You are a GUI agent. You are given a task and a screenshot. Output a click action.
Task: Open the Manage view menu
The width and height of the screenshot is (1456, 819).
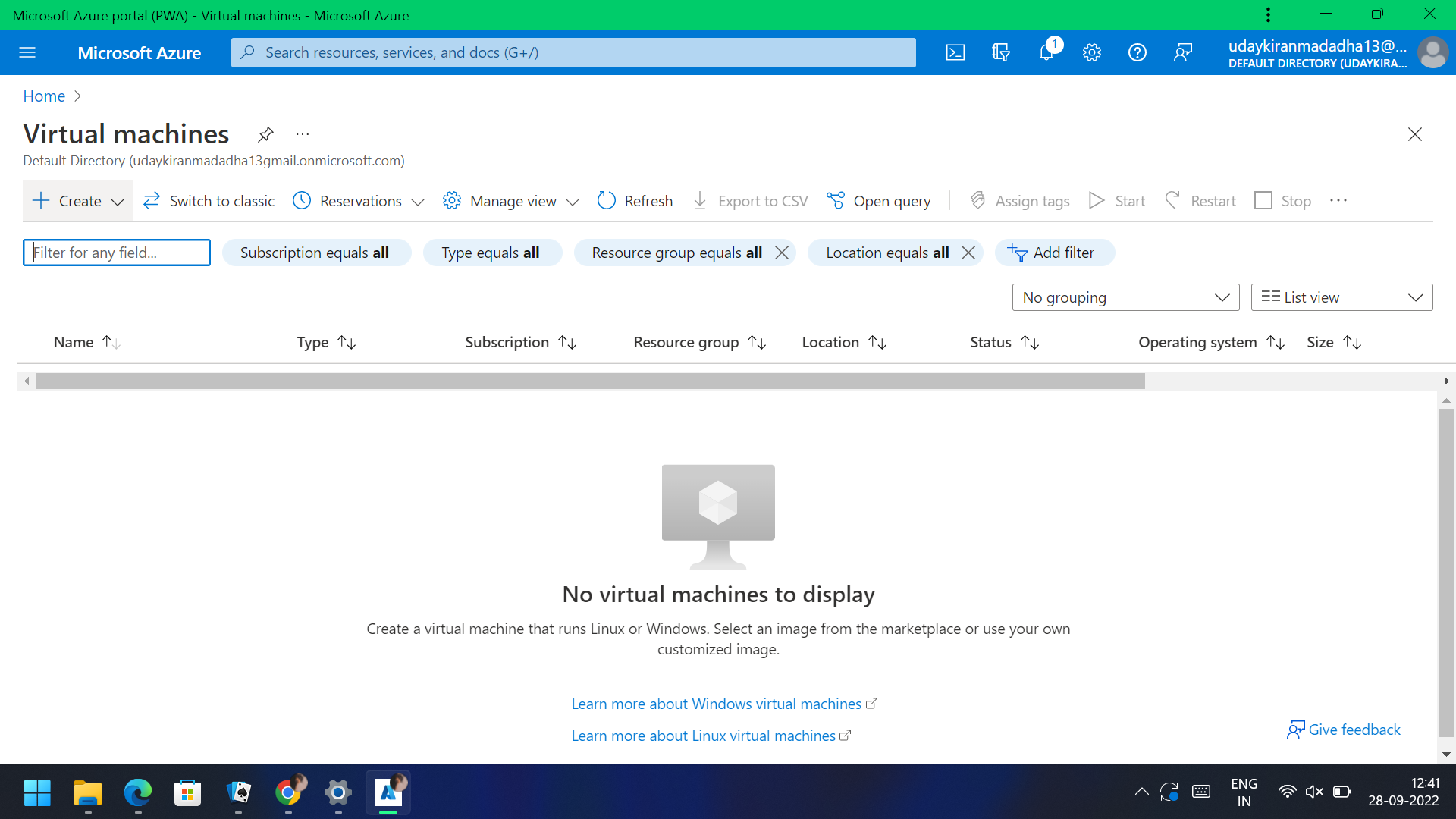(x=510, y=200)
